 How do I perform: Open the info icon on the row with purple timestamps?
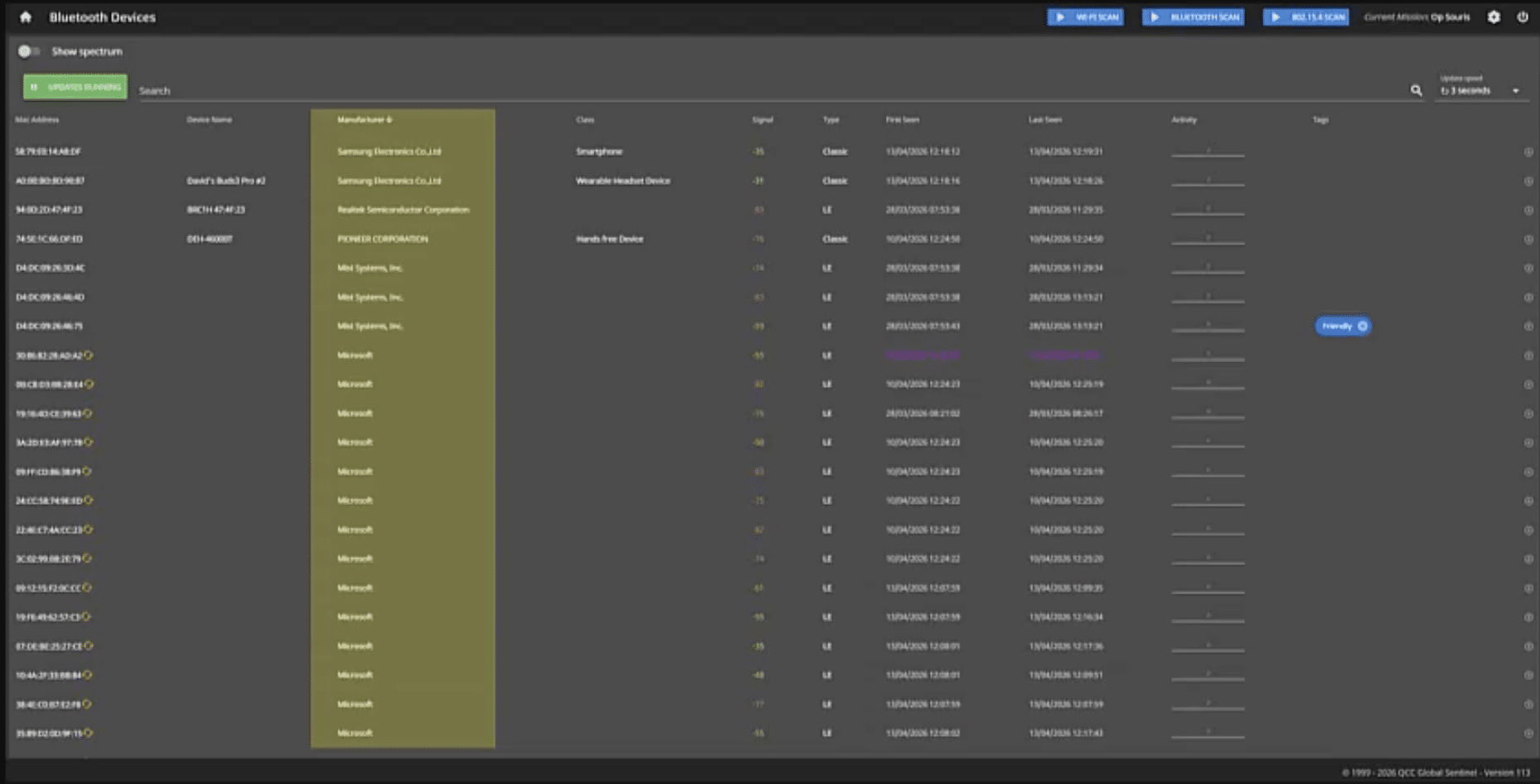[1528, 356]
